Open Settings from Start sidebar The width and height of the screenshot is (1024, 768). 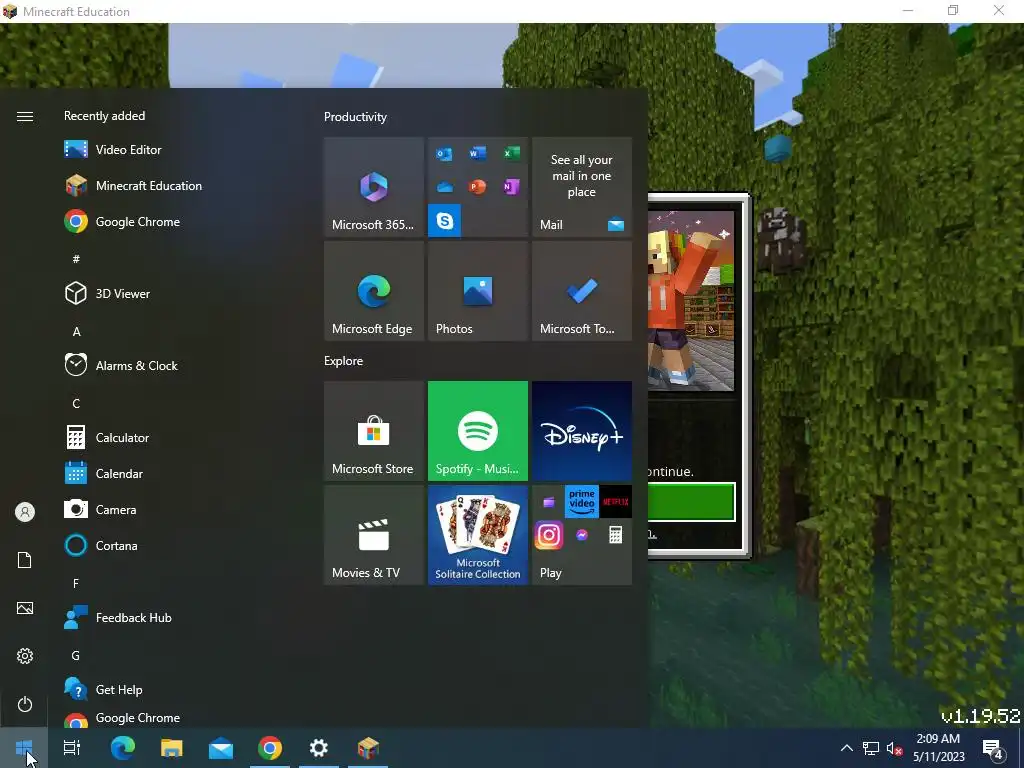click(25, 656)
